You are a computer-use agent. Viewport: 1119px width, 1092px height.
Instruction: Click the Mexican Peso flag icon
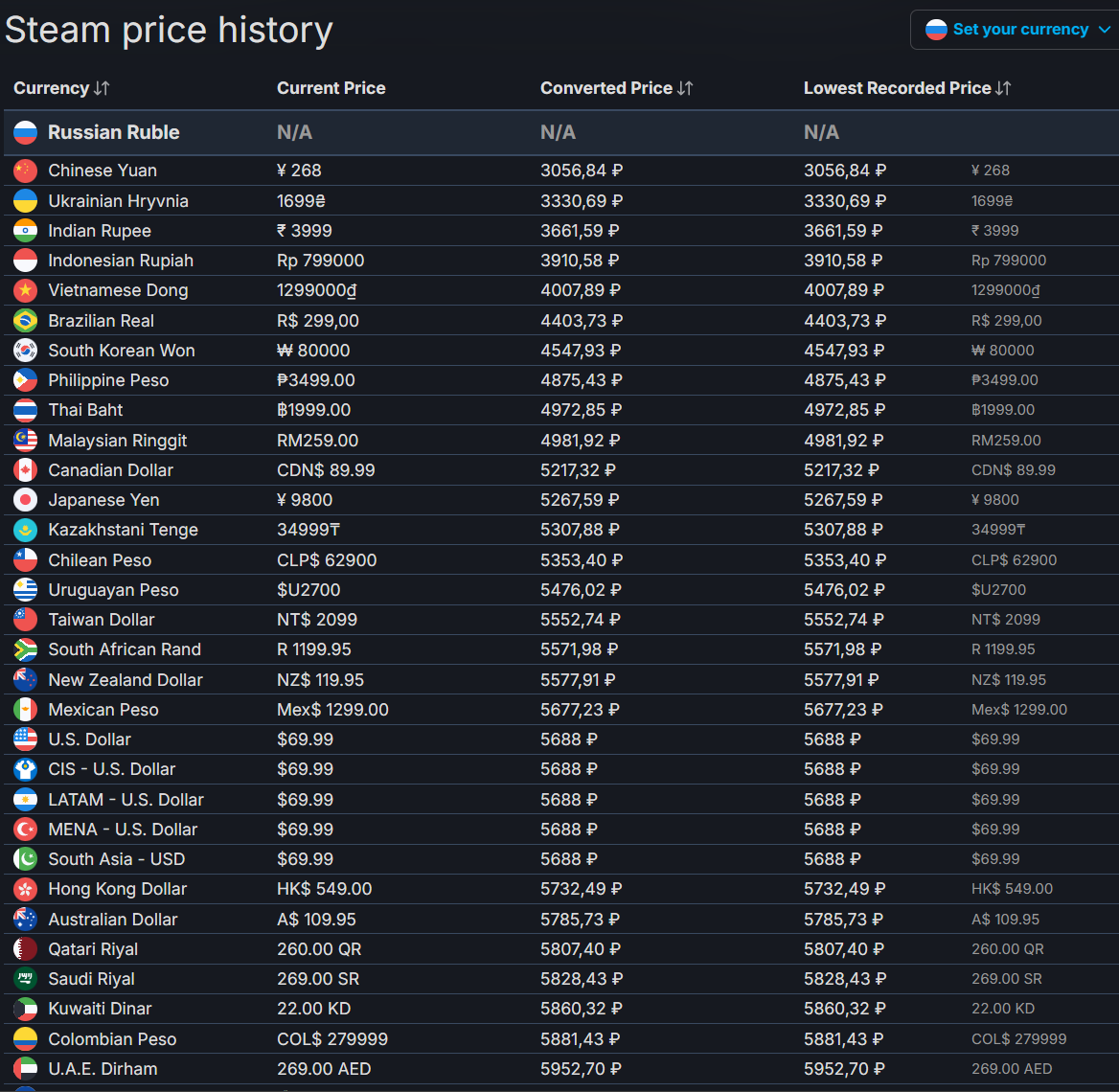coord(26,710)
